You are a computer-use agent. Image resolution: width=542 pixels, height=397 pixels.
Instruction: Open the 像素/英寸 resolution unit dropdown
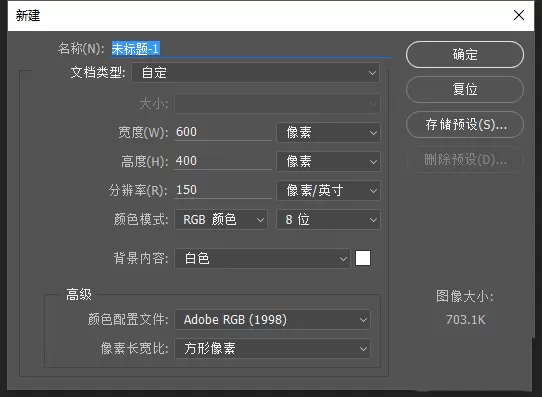click(328, 190)
